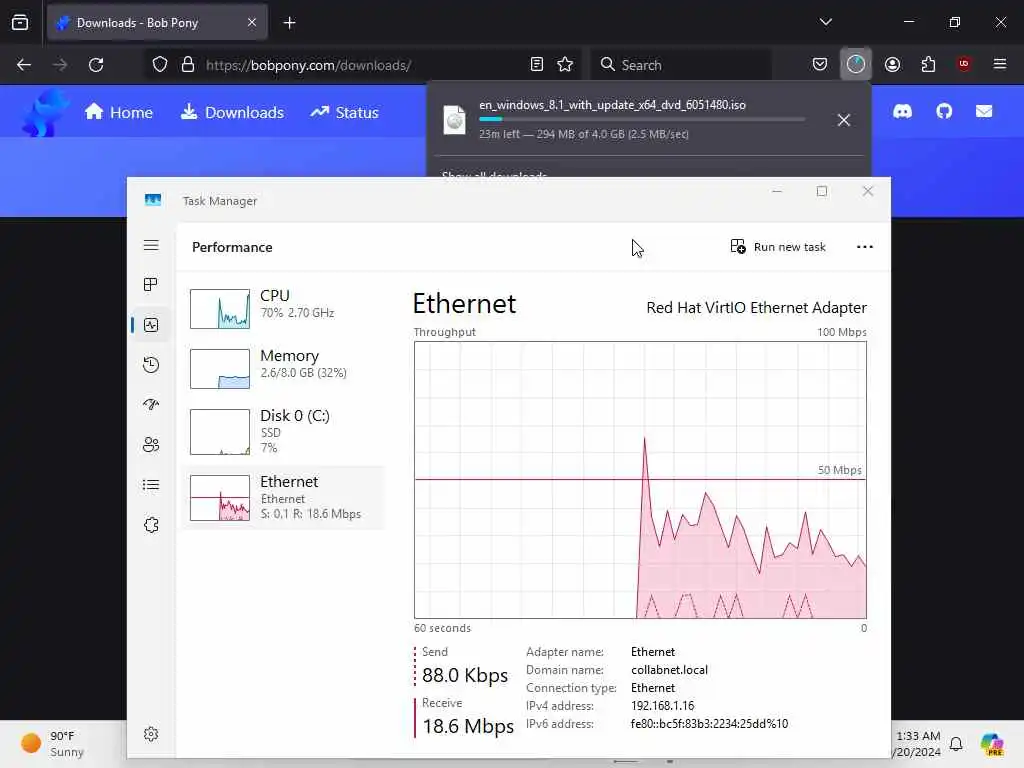Click the Firefox Search box
This screenshot has width=1024, height=768.
[680, 65]
